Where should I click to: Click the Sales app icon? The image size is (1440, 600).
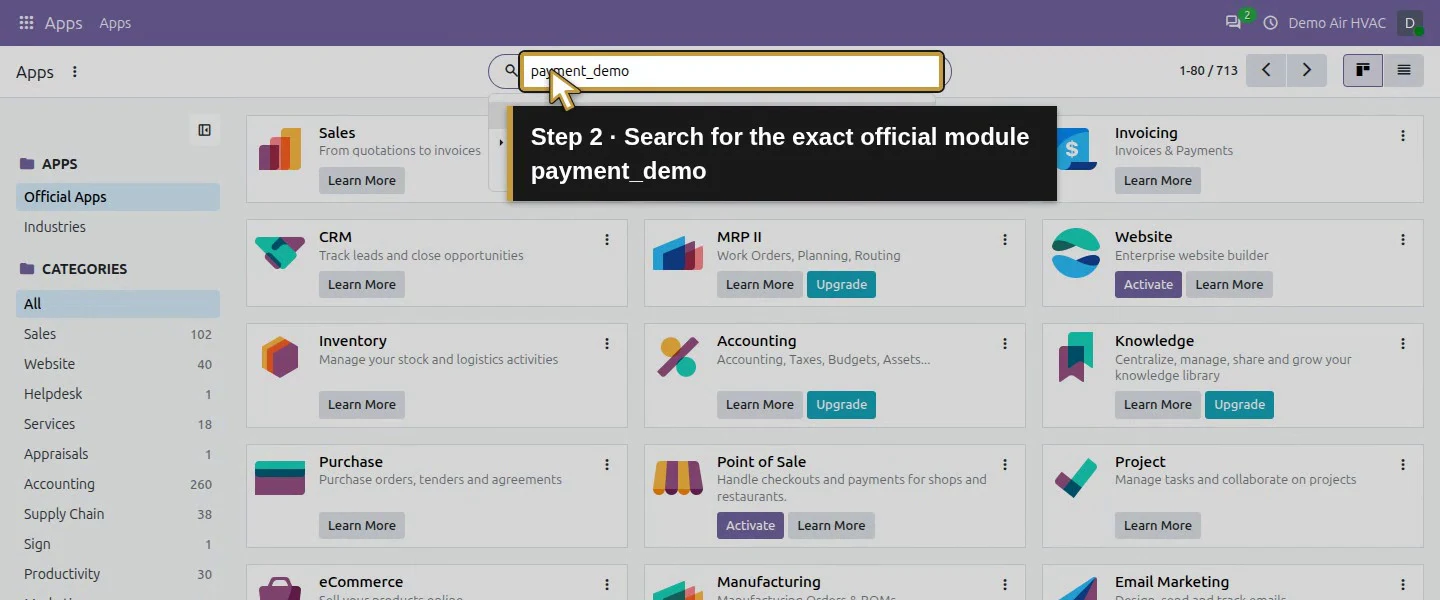(280, 149)
